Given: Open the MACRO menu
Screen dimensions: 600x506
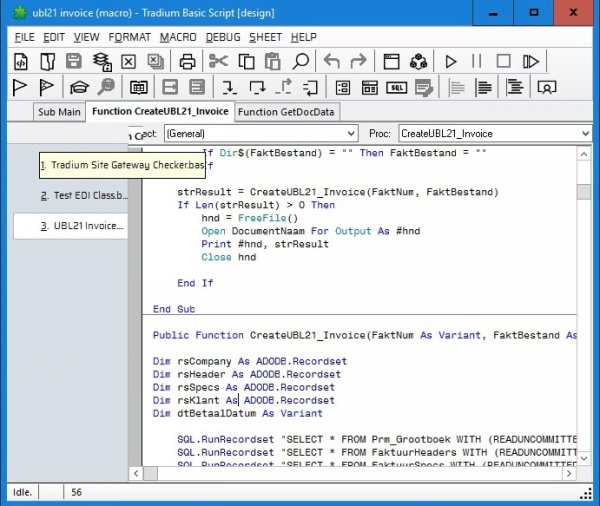Looking at the screenshot, I should coord(178,37).
